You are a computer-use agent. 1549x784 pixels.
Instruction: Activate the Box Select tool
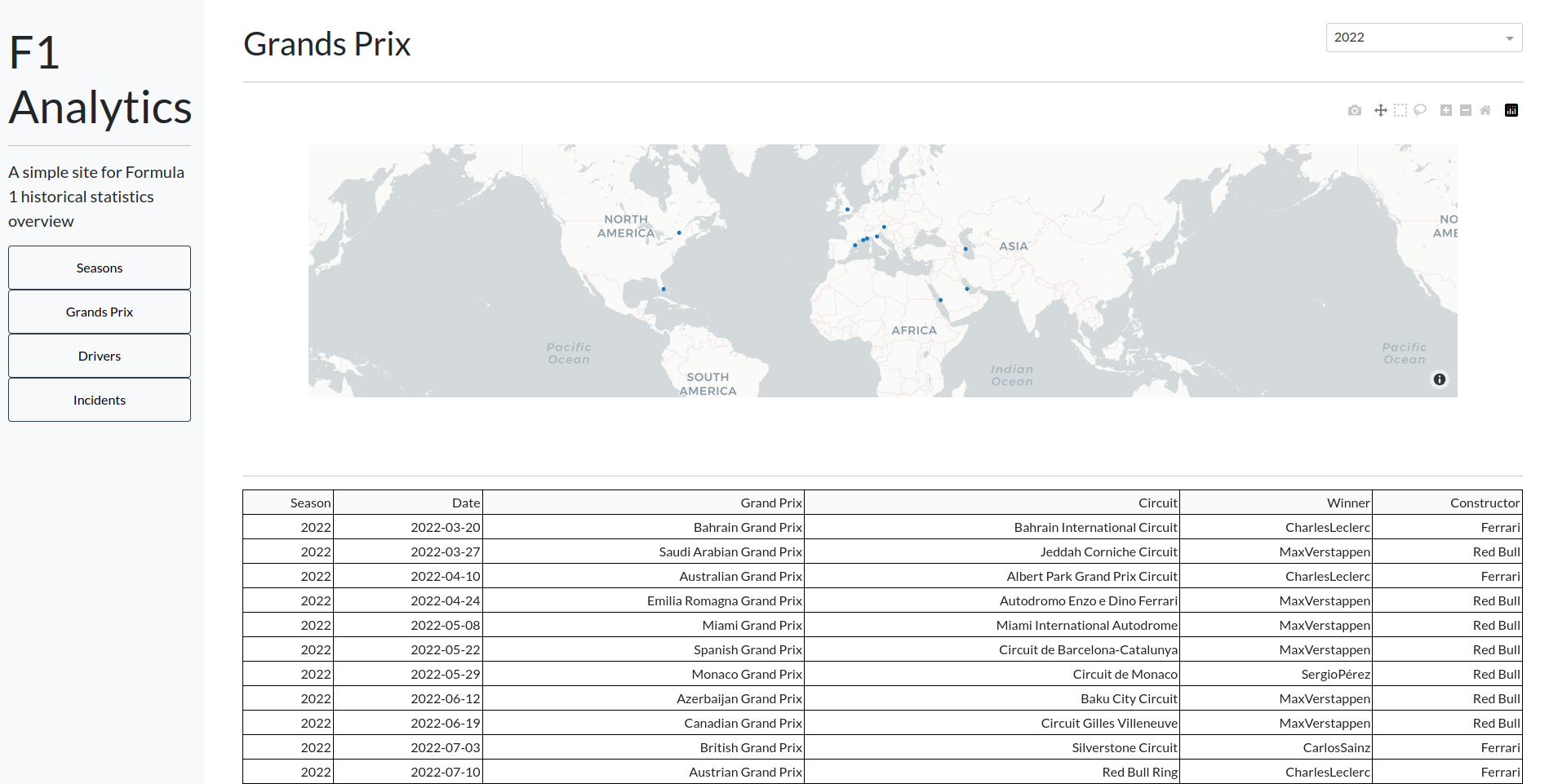1400,110
